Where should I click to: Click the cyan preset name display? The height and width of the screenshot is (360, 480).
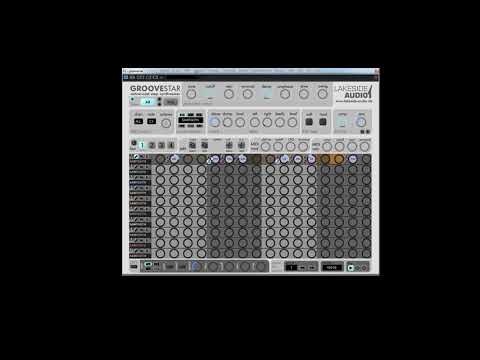coord(148,102)
